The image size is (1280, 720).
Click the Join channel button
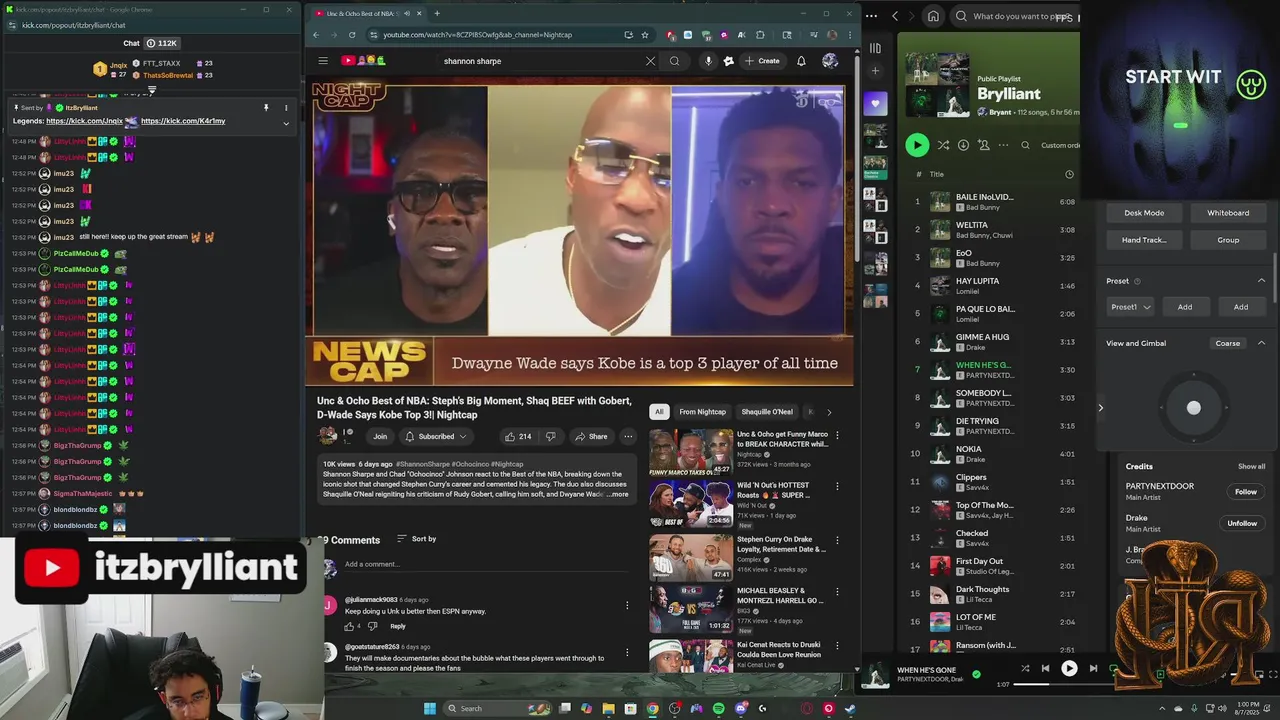[x=380, y=437]
